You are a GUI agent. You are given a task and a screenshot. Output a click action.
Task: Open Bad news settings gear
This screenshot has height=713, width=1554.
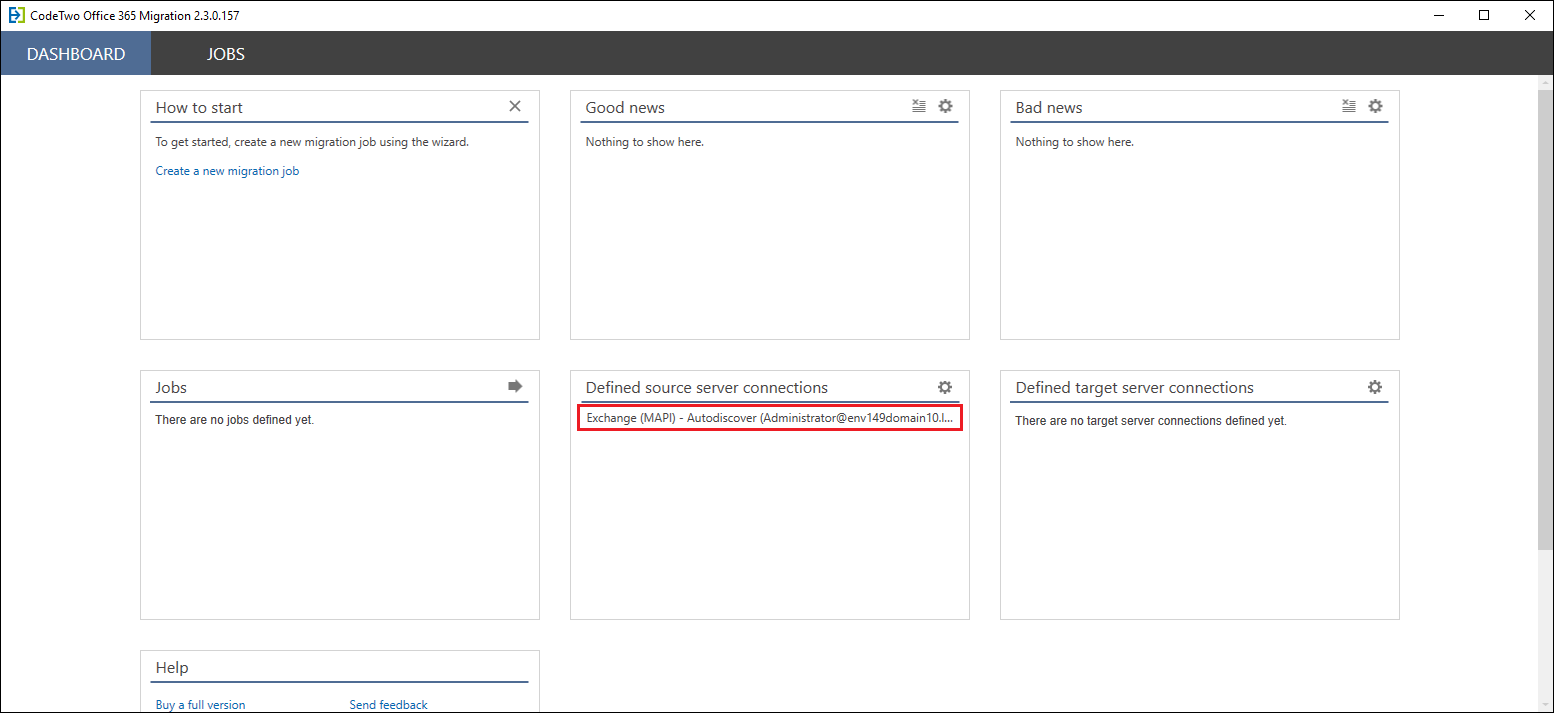pos(1375,106)
